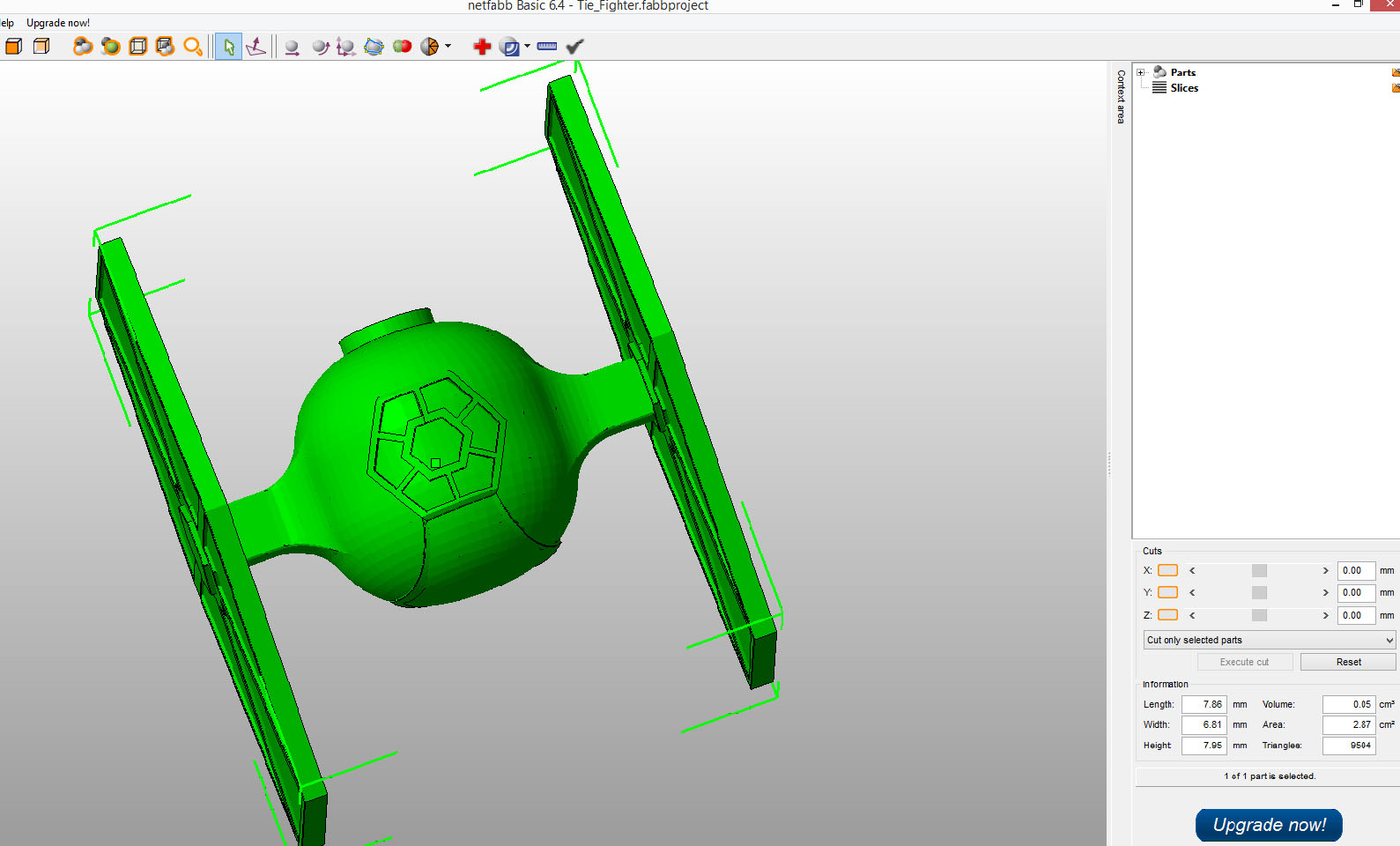Select the green arrow pointer tool
1400x846 pixels.
229,47
